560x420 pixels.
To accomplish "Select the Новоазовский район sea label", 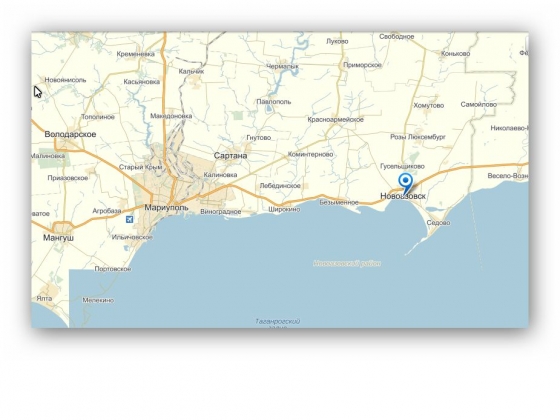I will [347, 264].
